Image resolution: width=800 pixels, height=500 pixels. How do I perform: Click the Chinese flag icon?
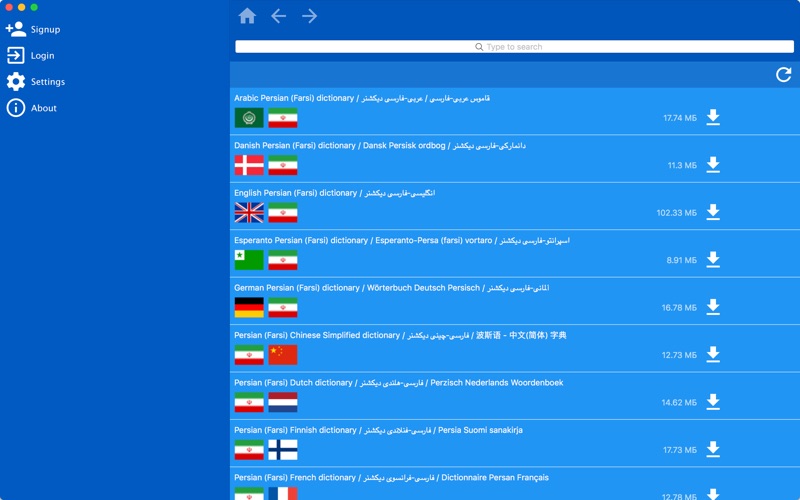coord(283,355)
